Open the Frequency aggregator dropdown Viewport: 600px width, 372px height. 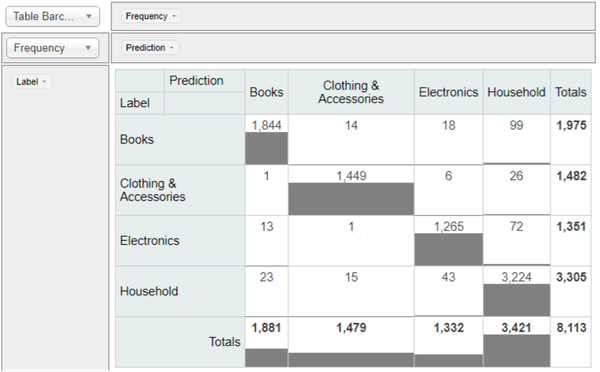click(53, 48)
